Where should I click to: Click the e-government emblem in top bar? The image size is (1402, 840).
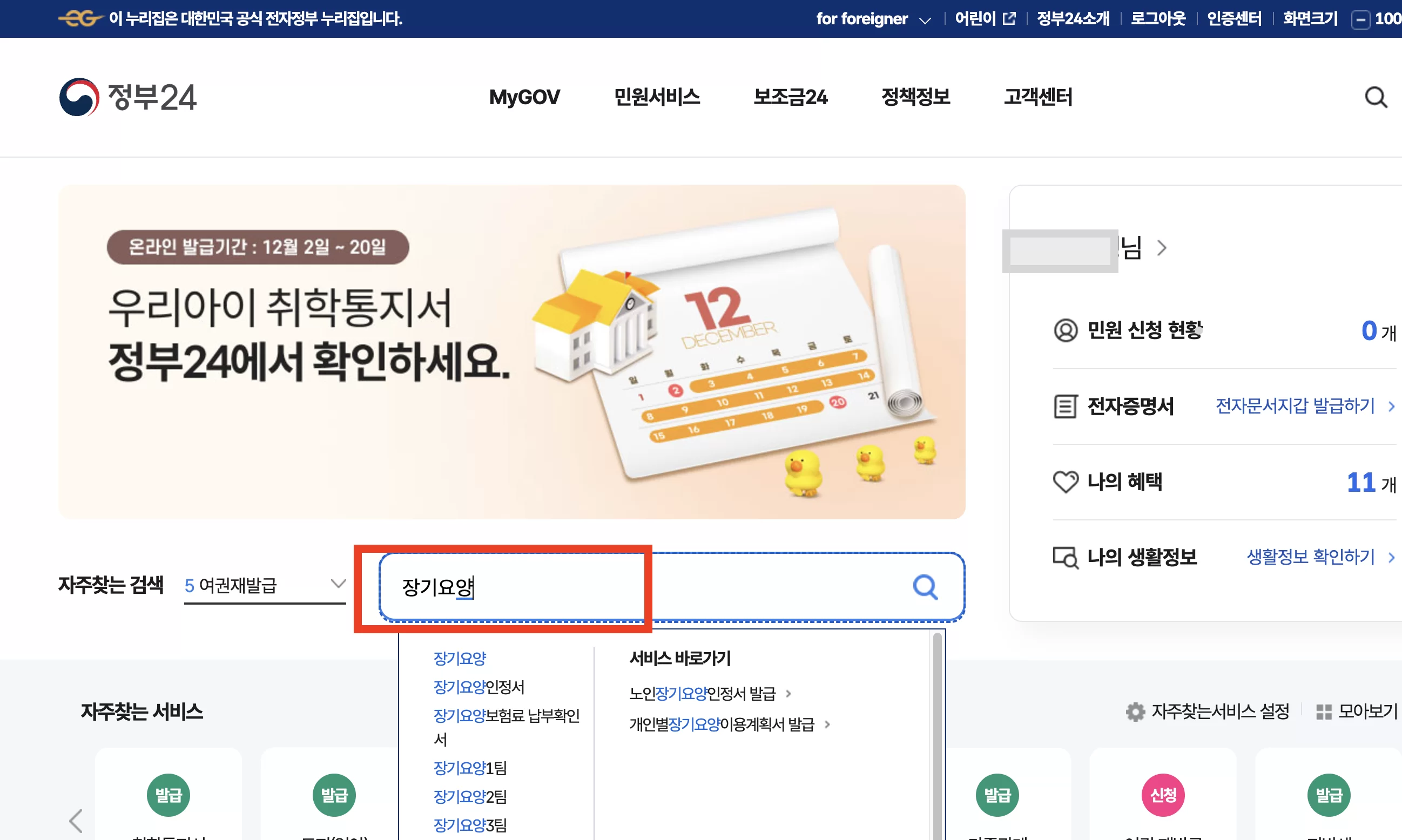pyautogui.click(x=80, y=19)
